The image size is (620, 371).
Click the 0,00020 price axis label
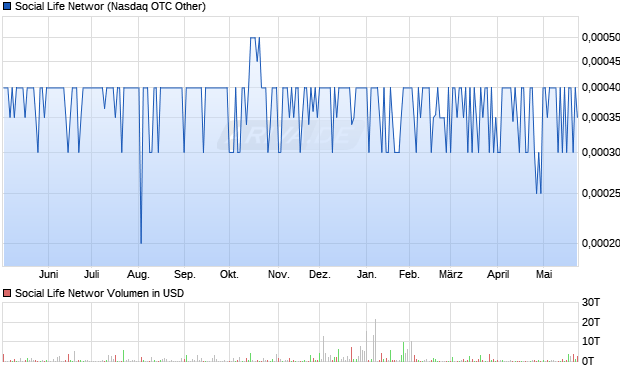[601, 243]
